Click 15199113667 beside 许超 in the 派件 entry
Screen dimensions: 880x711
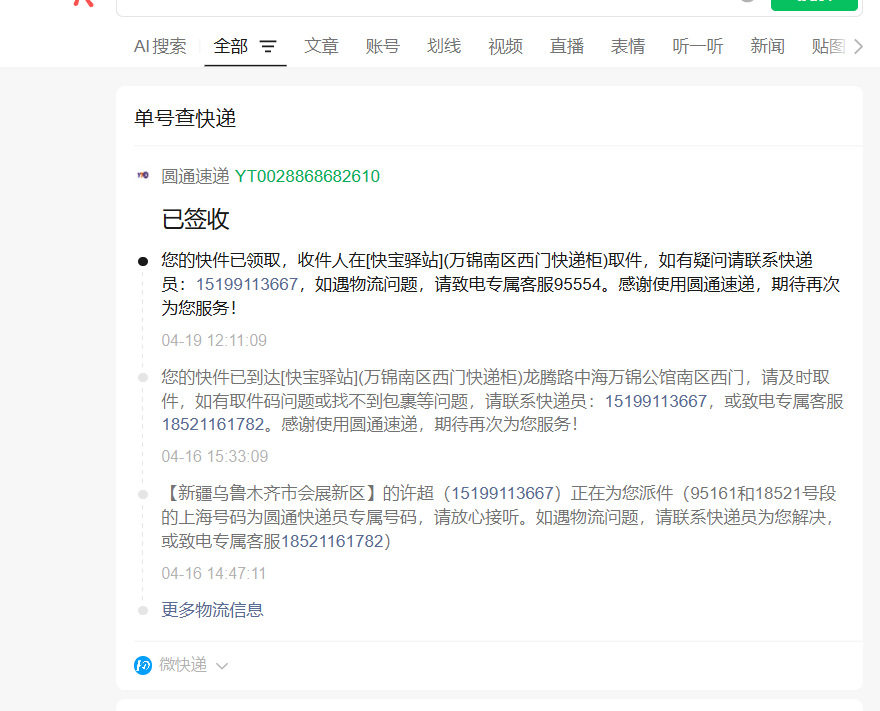click(502, 493)
